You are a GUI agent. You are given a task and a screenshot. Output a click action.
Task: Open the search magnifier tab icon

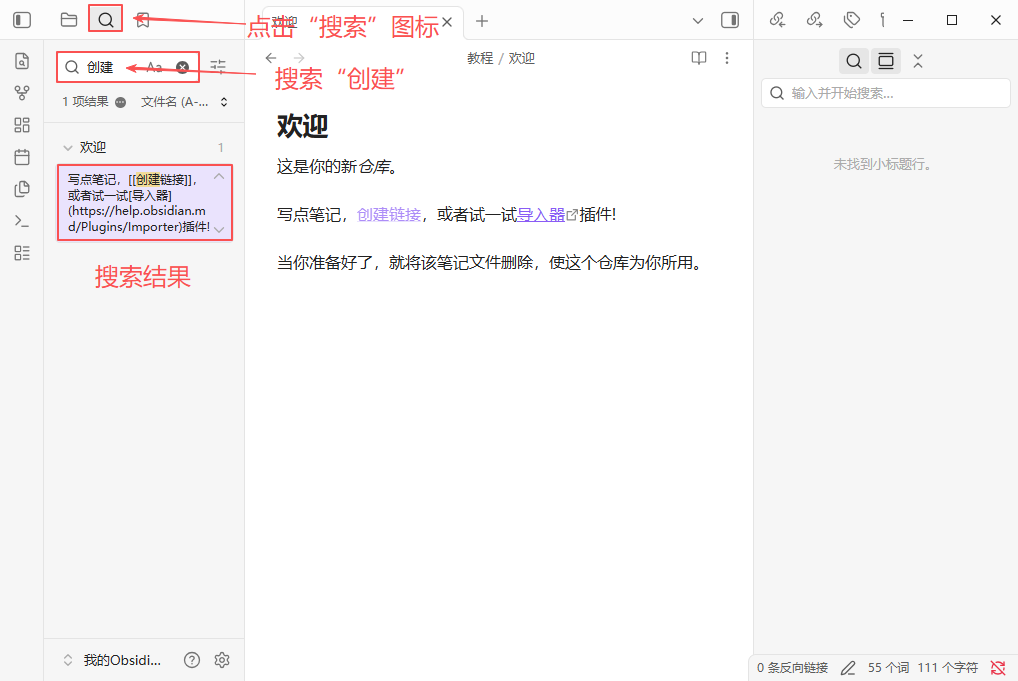click(x=106, y=20)
